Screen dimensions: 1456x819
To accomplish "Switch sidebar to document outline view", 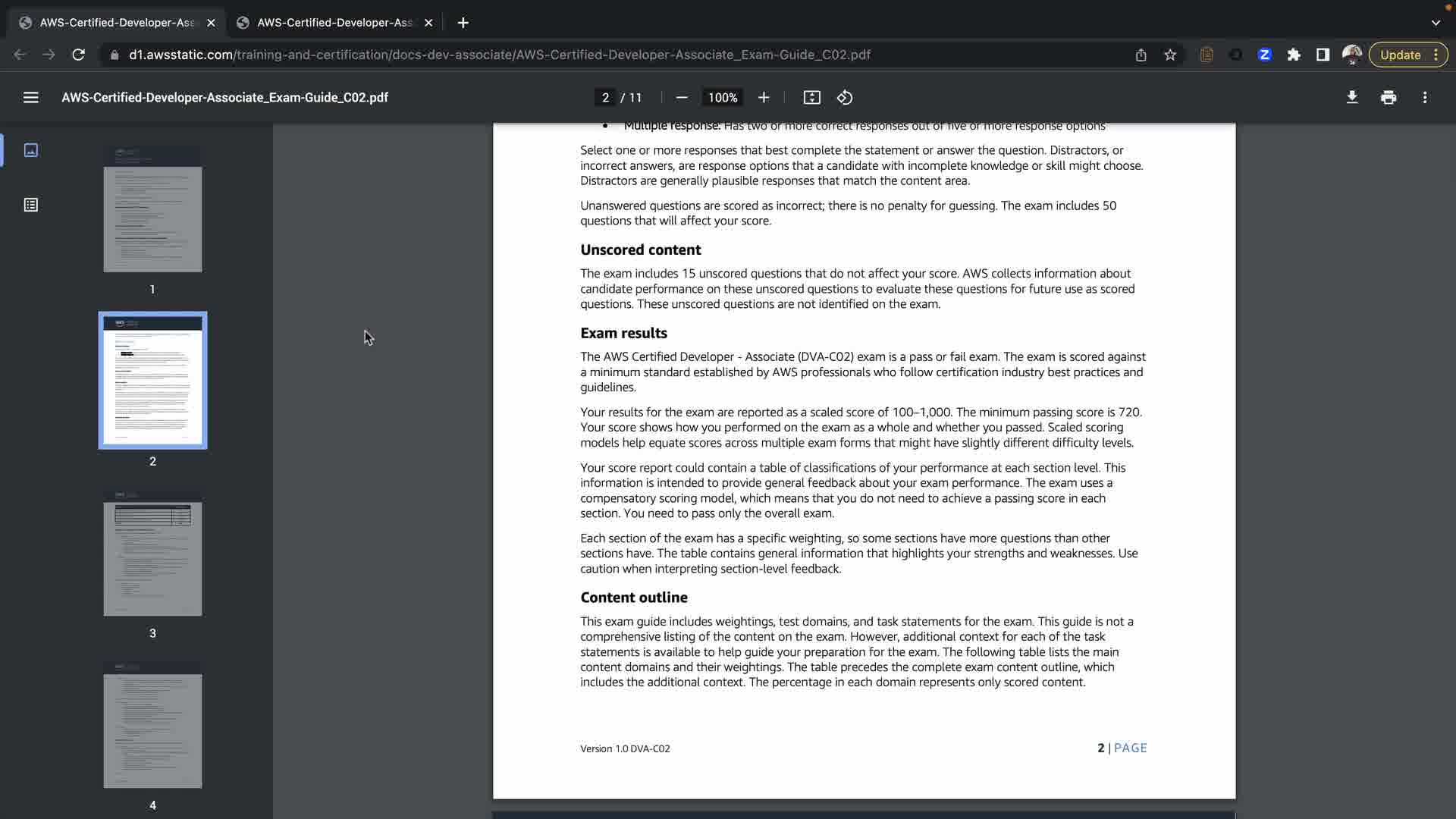I will (31, 205).
